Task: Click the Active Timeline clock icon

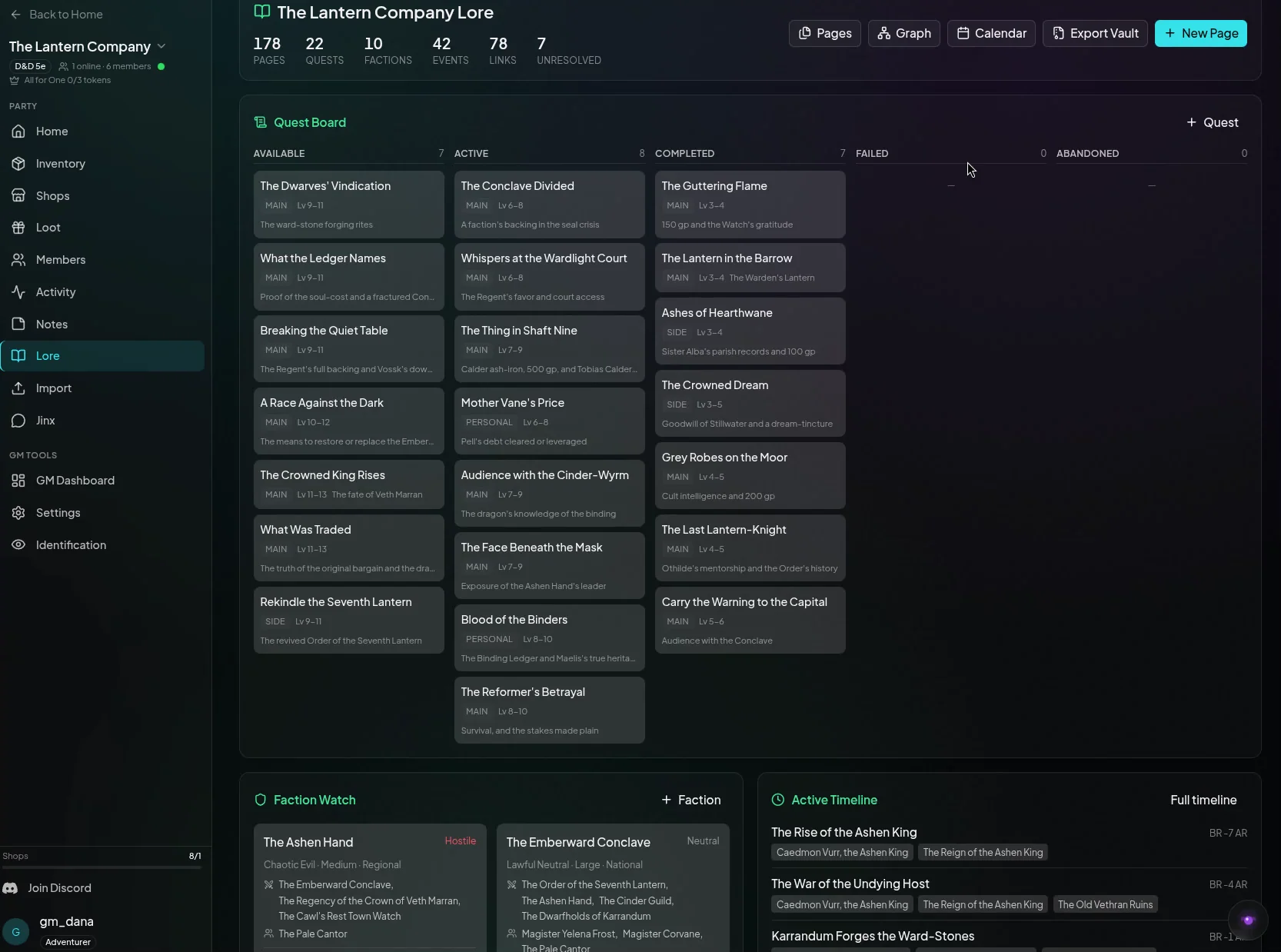Action: 778,800
